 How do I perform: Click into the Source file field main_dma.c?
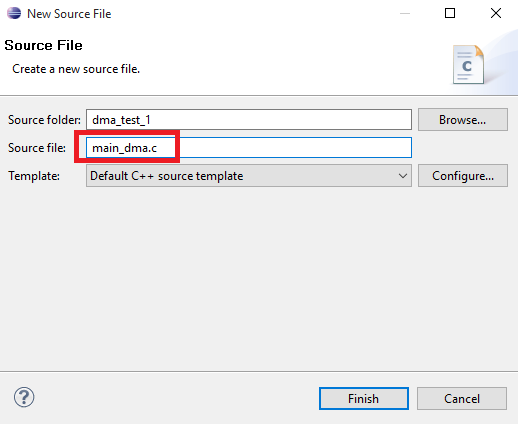tap(249, 148)
